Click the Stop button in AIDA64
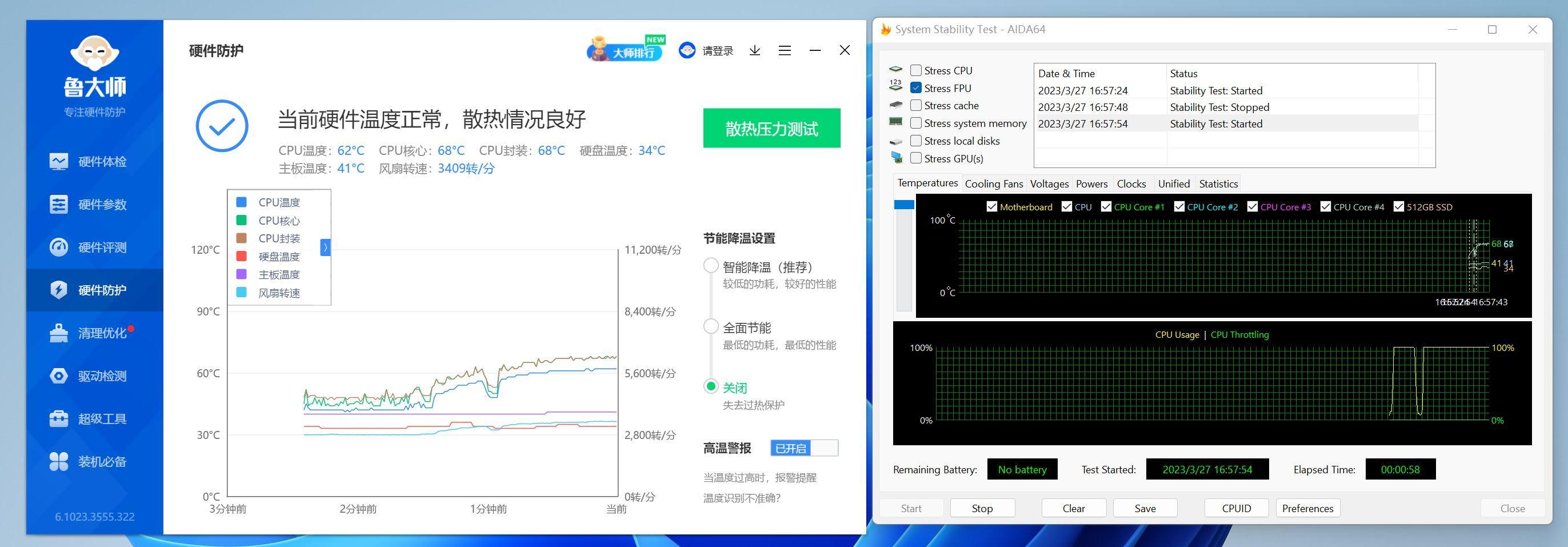This screenshot has width=1568, height=547. point(982,508)
